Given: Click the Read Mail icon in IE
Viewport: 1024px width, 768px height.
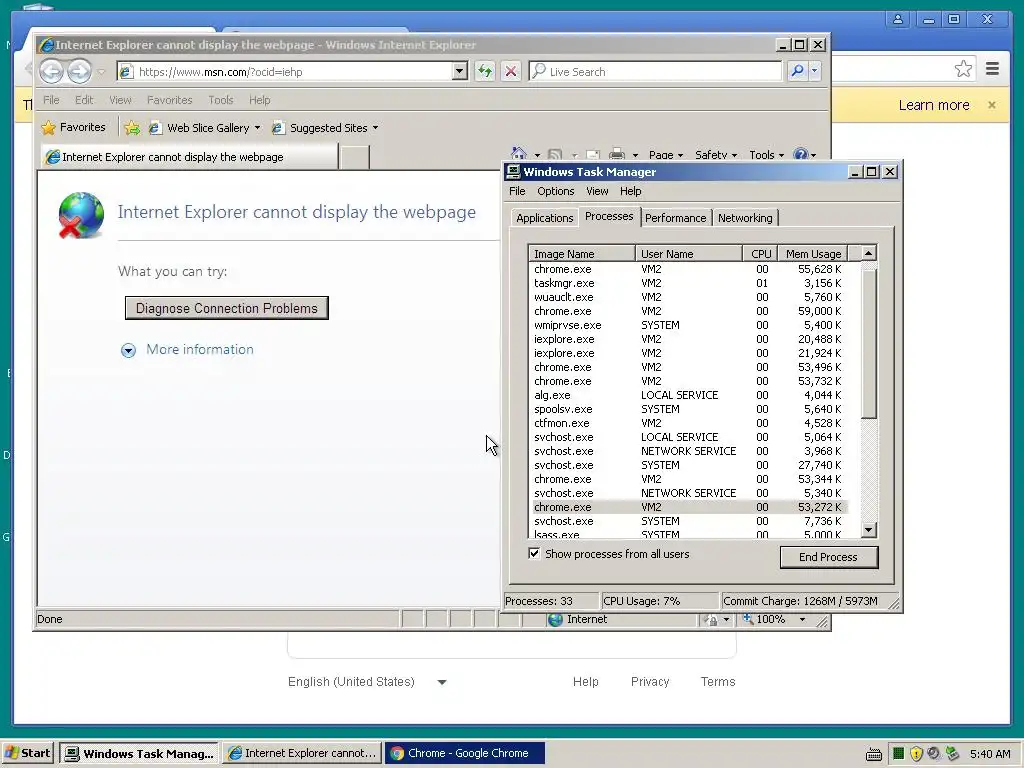Looking at the screenshot, I should pos(592,155).
